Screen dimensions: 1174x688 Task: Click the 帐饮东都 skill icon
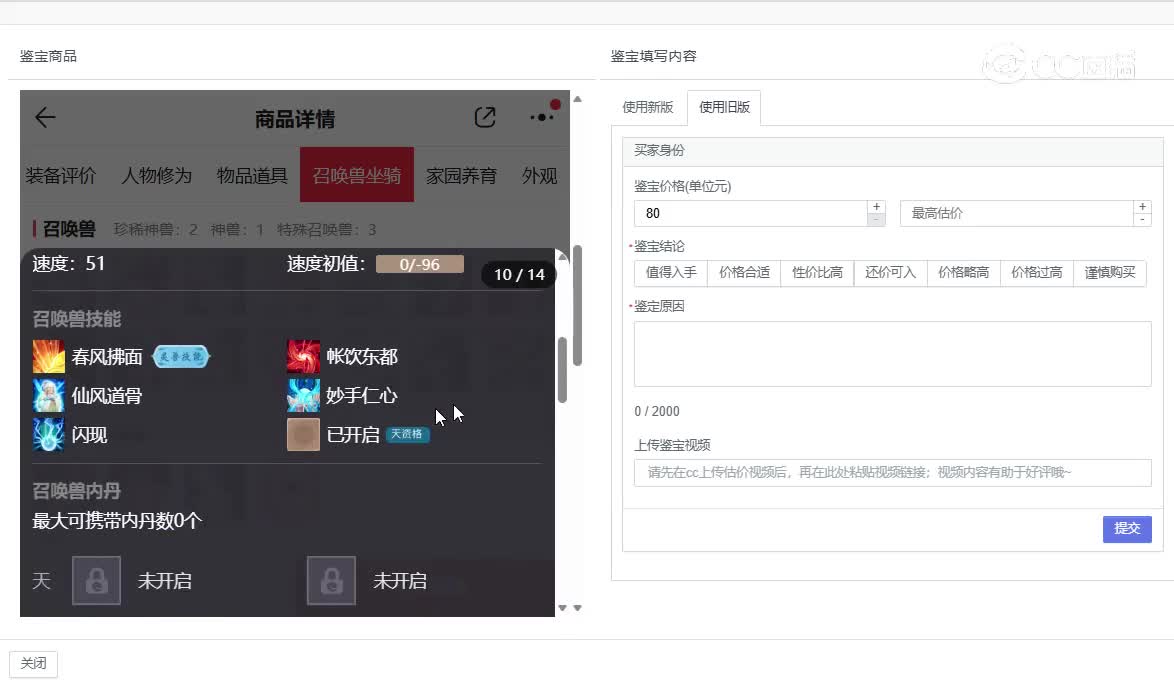pyautogui.click(x=303, y=356)
